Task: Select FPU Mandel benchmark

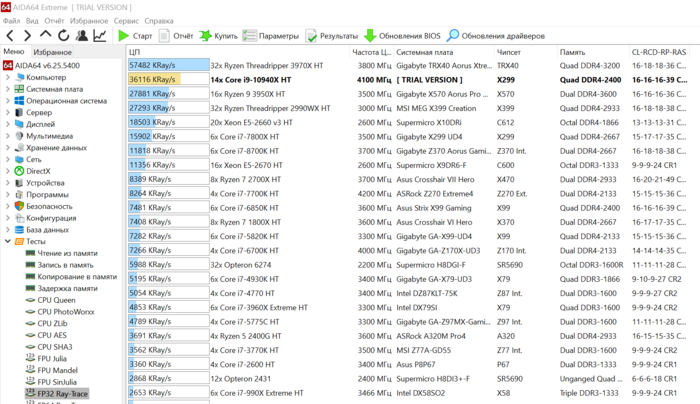Action: [51, 370]
